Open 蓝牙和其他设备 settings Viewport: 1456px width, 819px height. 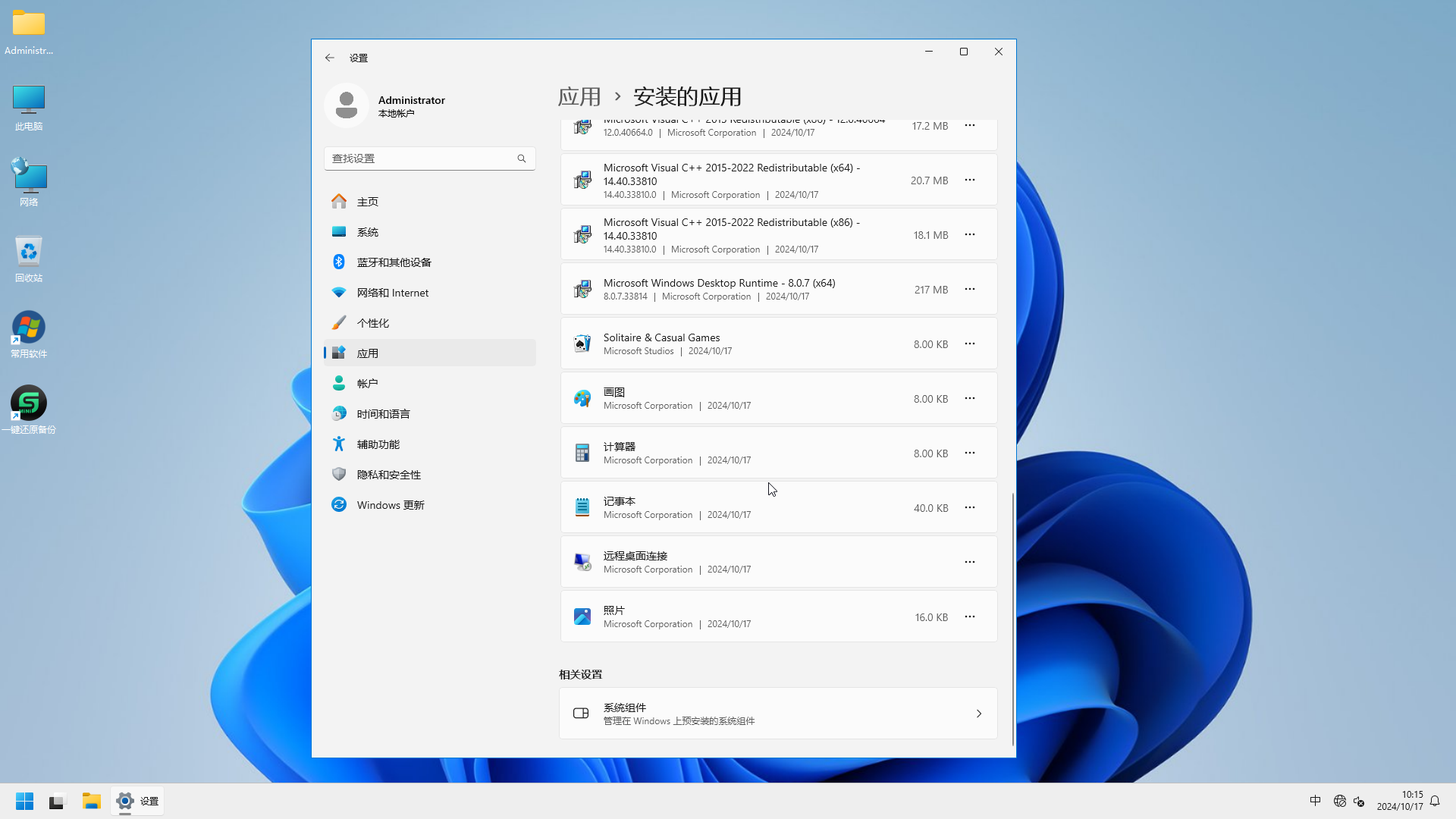[x=430, y=262]
